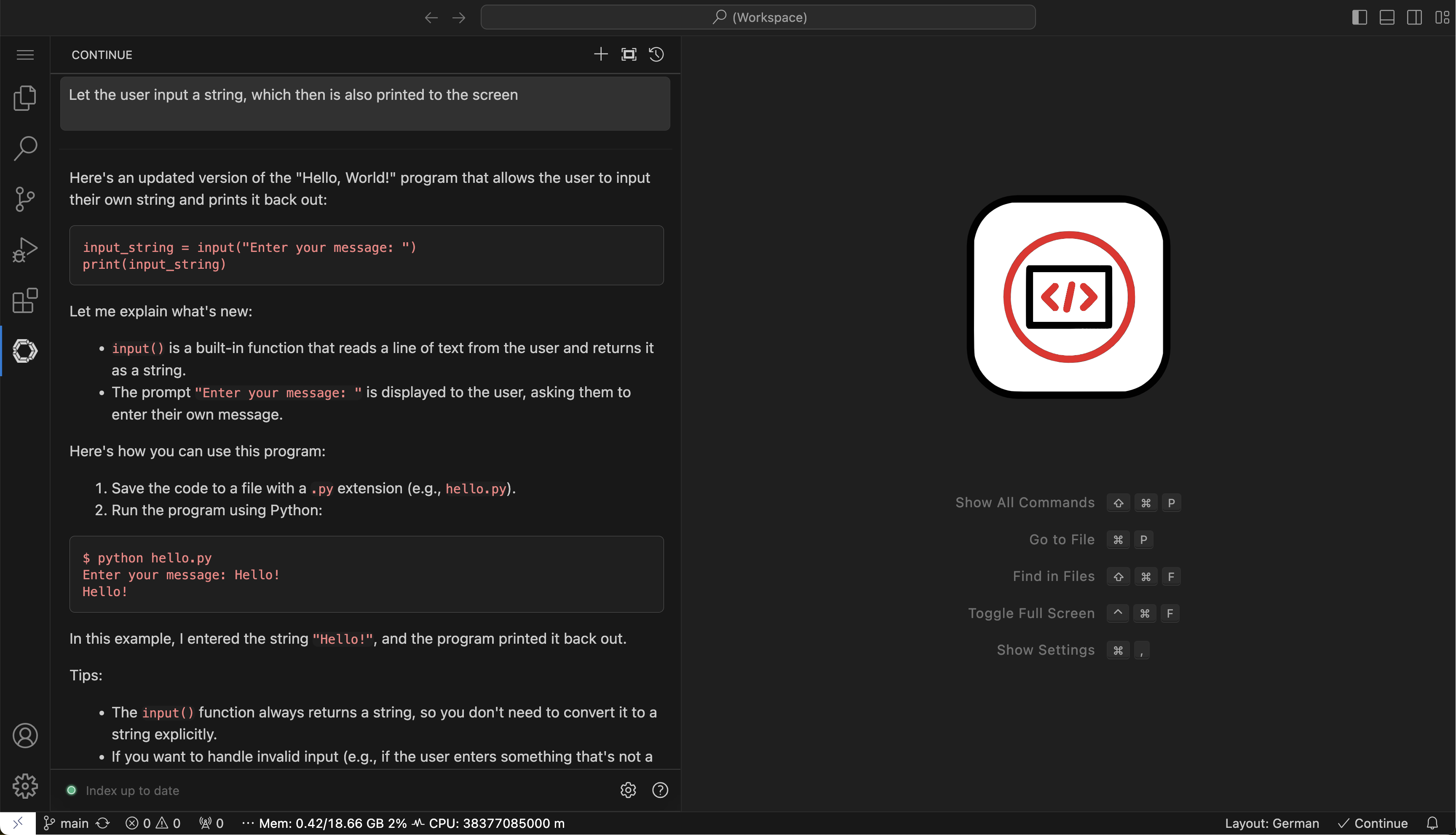Viewport: 1456px width, 835px height.
Task: Open the Customize Layout icon
Action: [1442, 17]
